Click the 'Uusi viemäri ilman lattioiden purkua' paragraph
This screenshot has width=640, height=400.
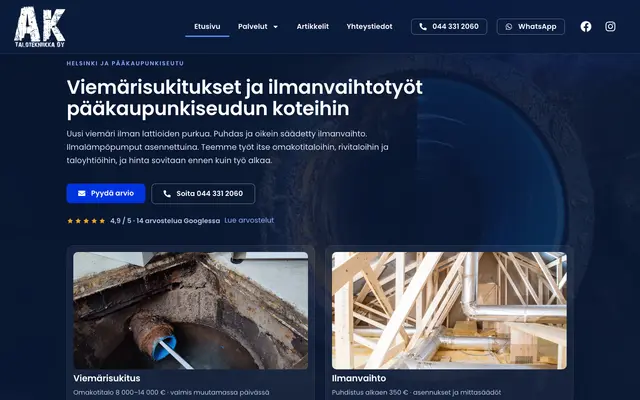point(227,147)
